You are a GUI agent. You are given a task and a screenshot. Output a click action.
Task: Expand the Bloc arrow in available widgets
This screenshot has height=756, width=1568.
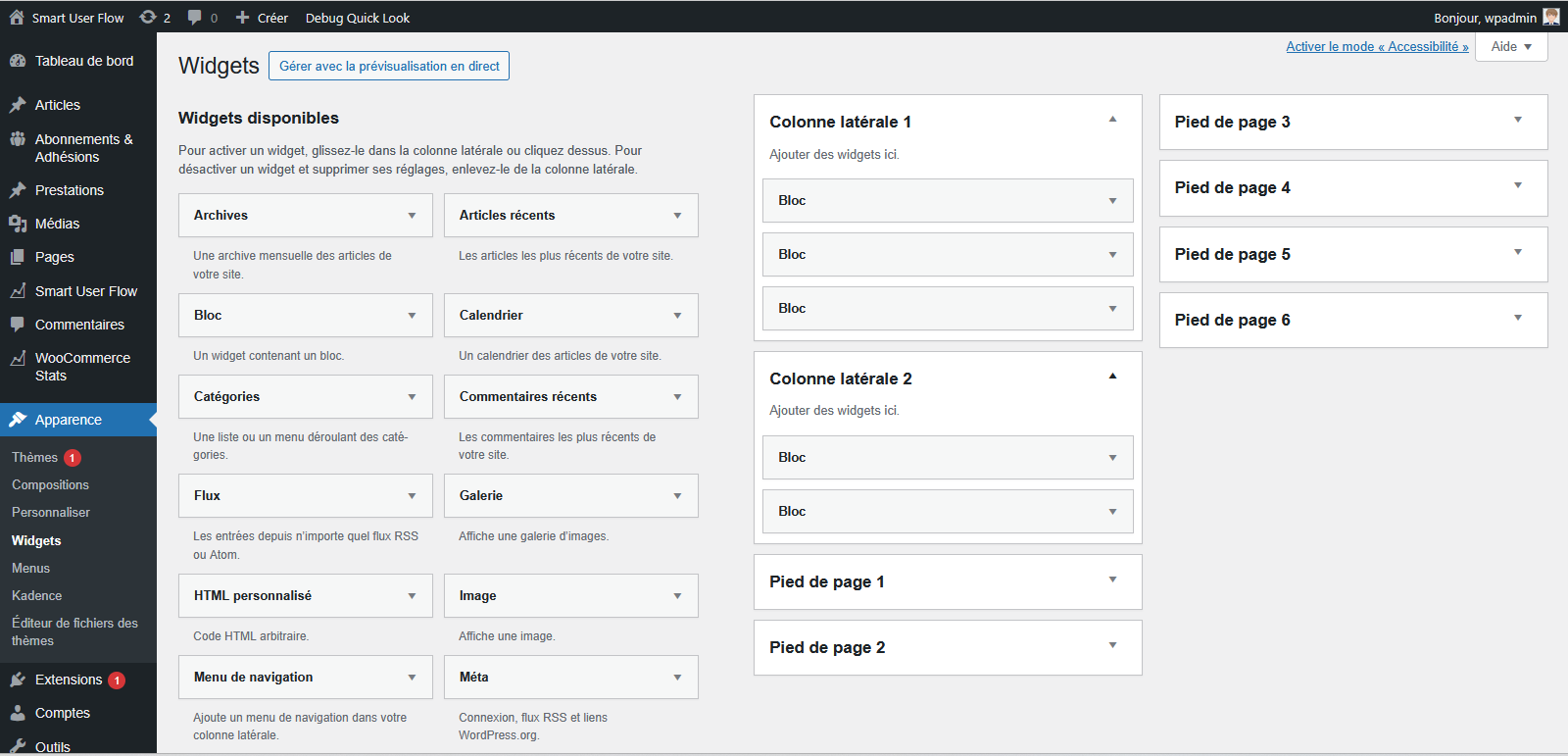click(412, 316)
